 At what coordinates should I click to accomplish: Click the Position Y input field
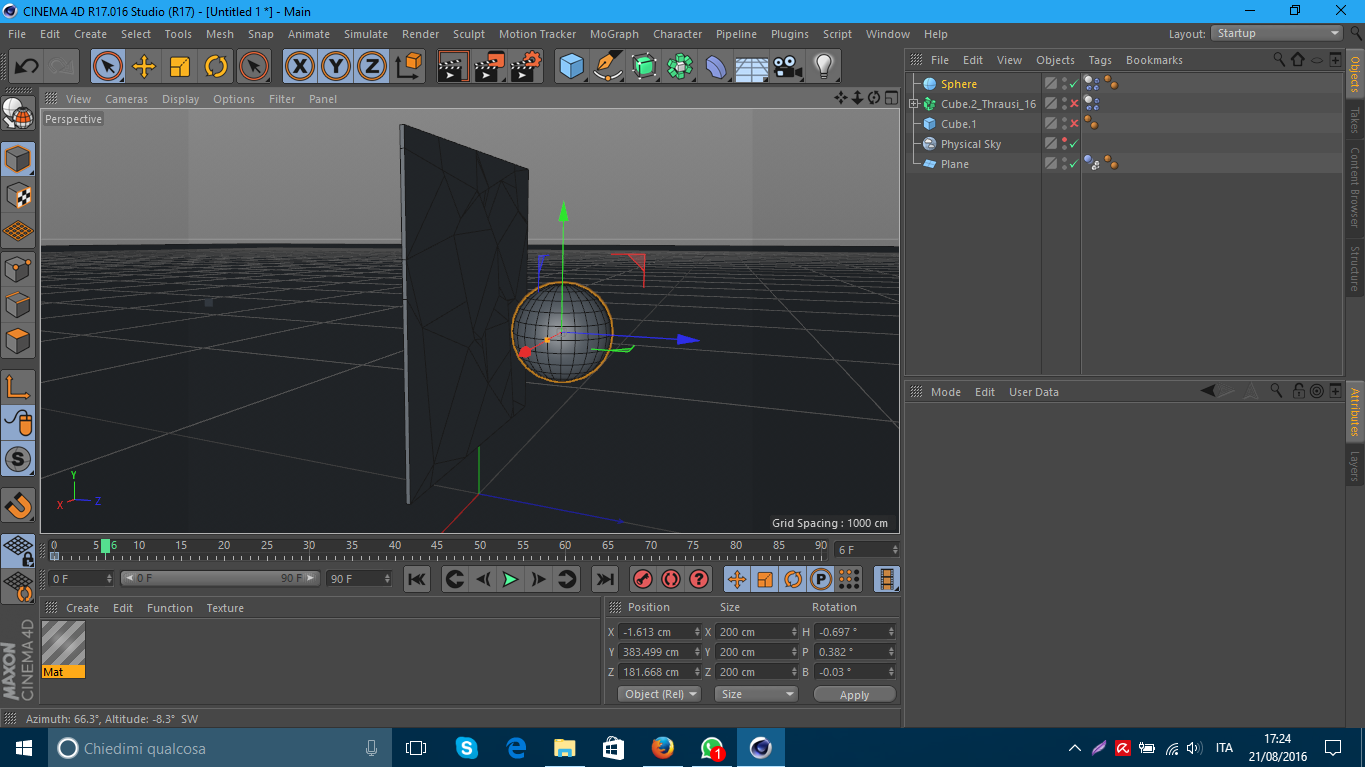tap(654, 652)
